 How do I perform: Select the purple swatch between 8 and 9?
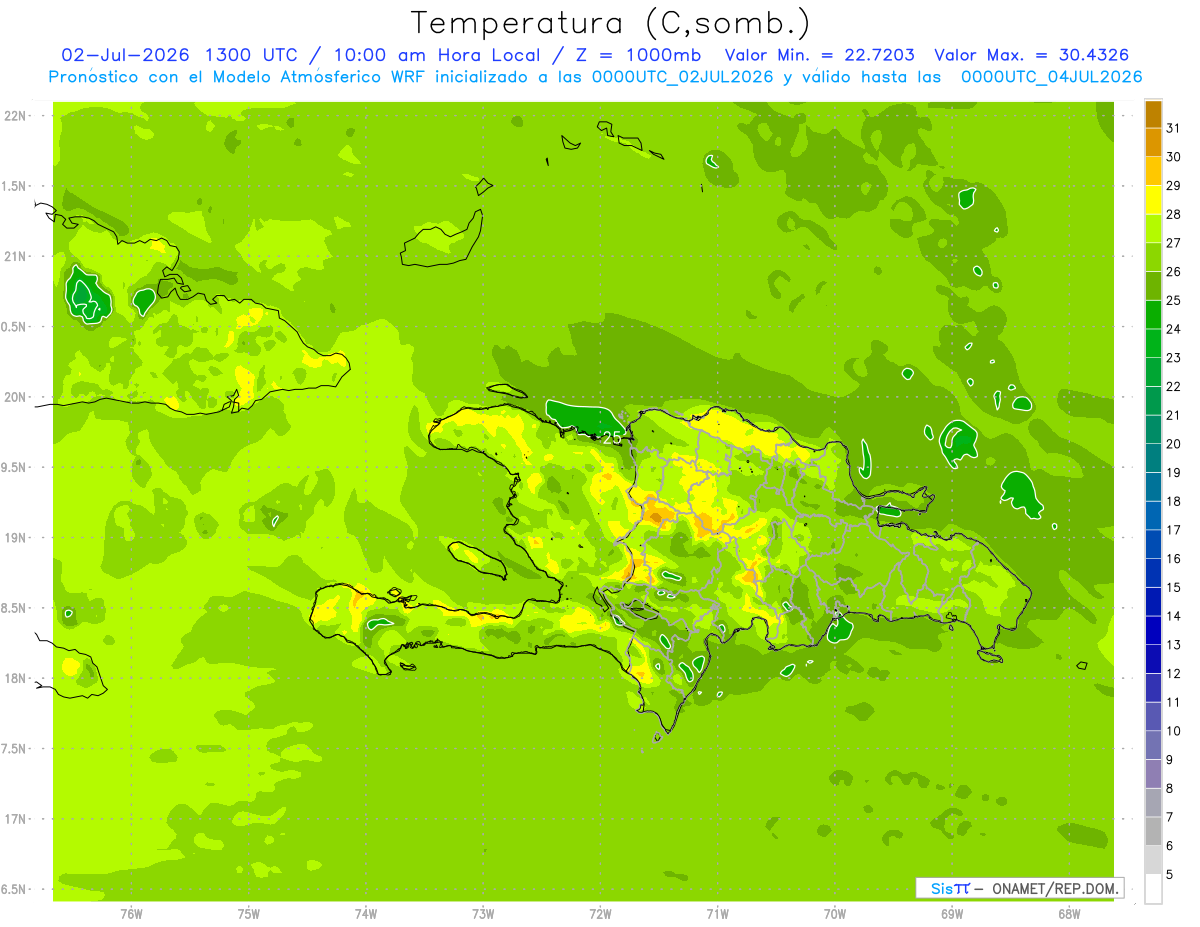click(1153, 774)
